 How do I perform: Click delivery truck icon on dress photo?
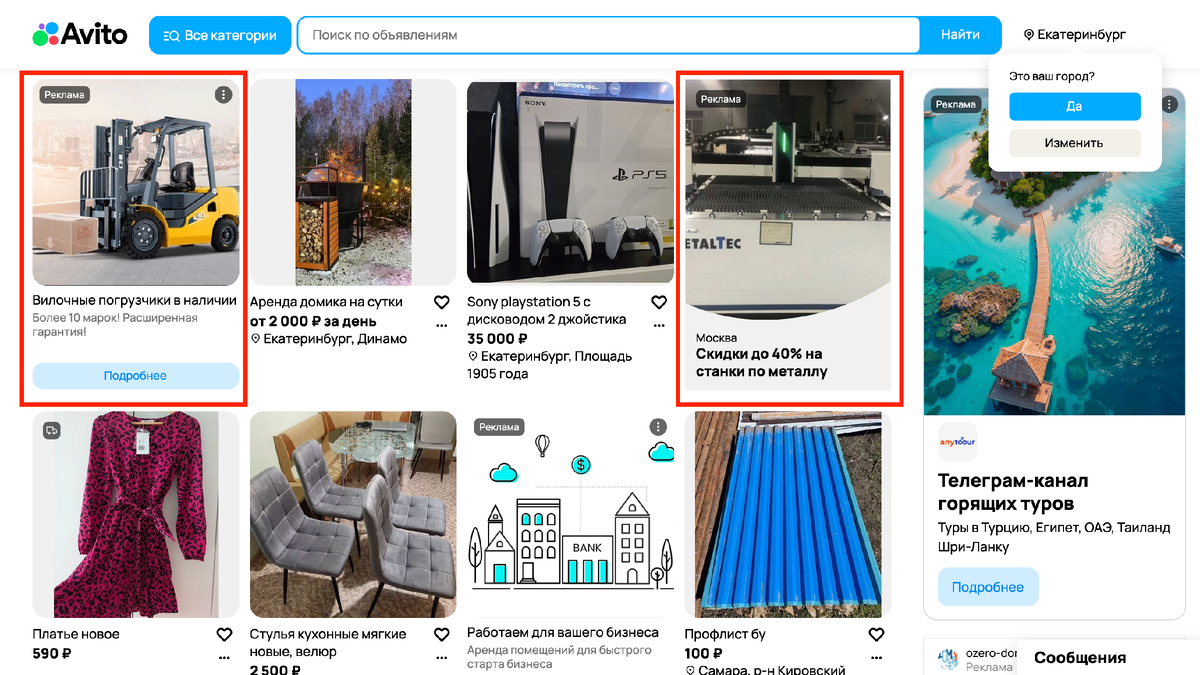pos(52,430)
